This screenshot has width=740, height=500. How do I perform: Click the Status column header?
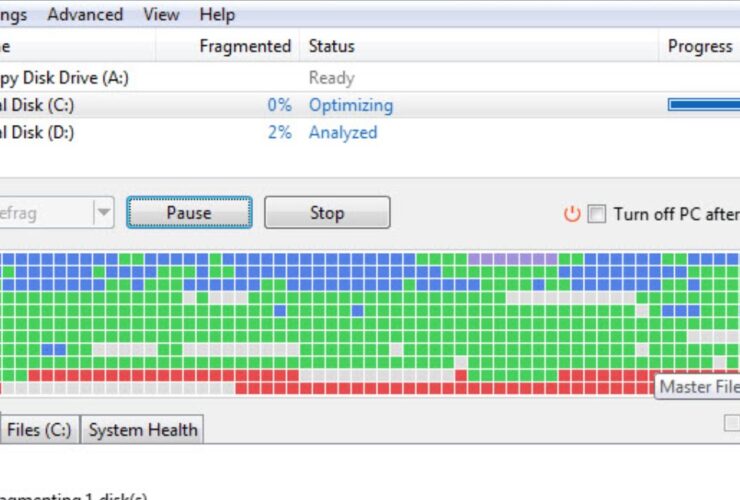click(332, 46)
